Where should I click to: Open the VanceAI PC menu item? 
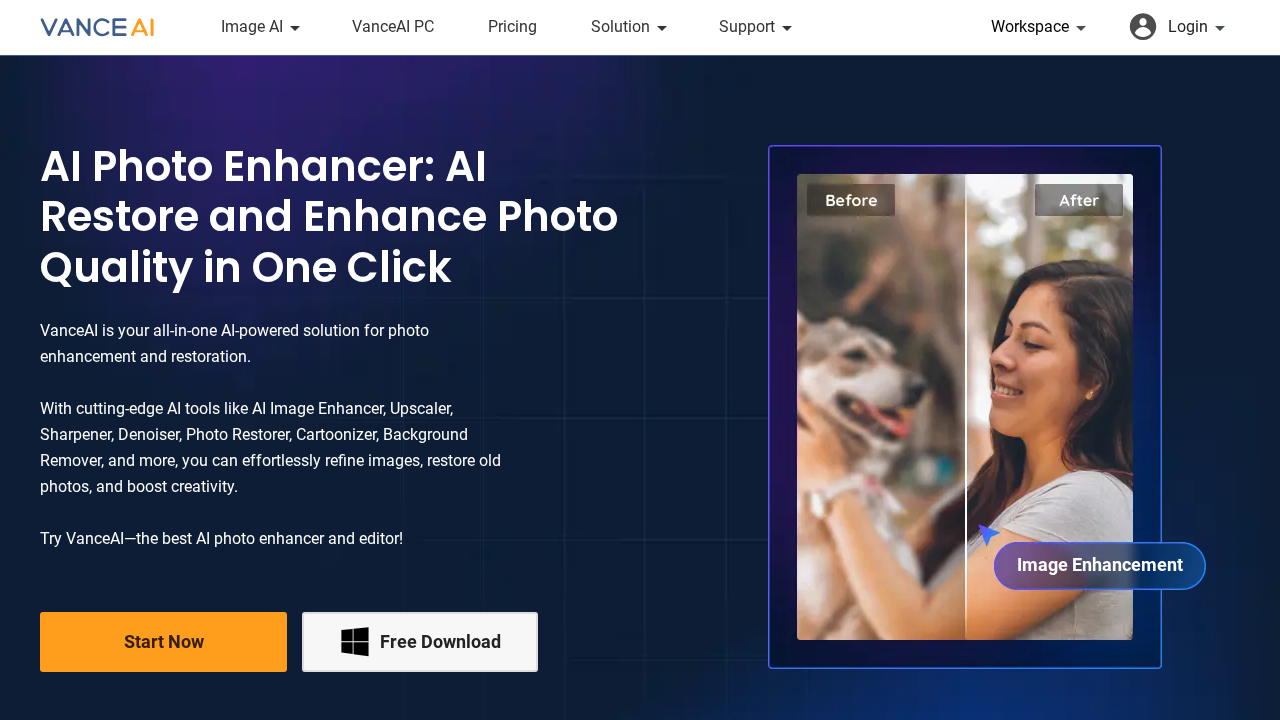(393, 27)
